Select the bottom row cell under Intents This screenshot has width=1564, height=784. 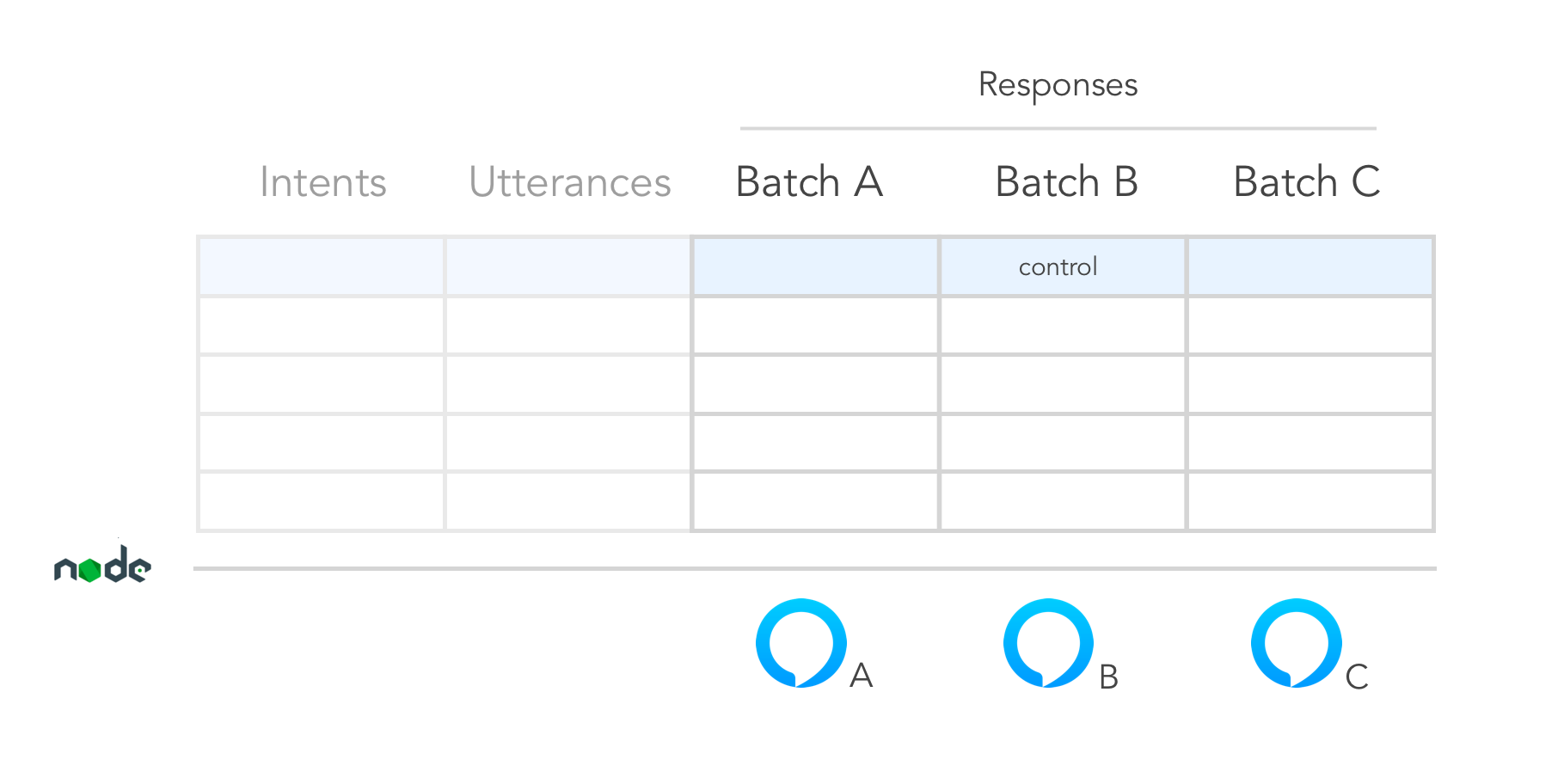322,501
